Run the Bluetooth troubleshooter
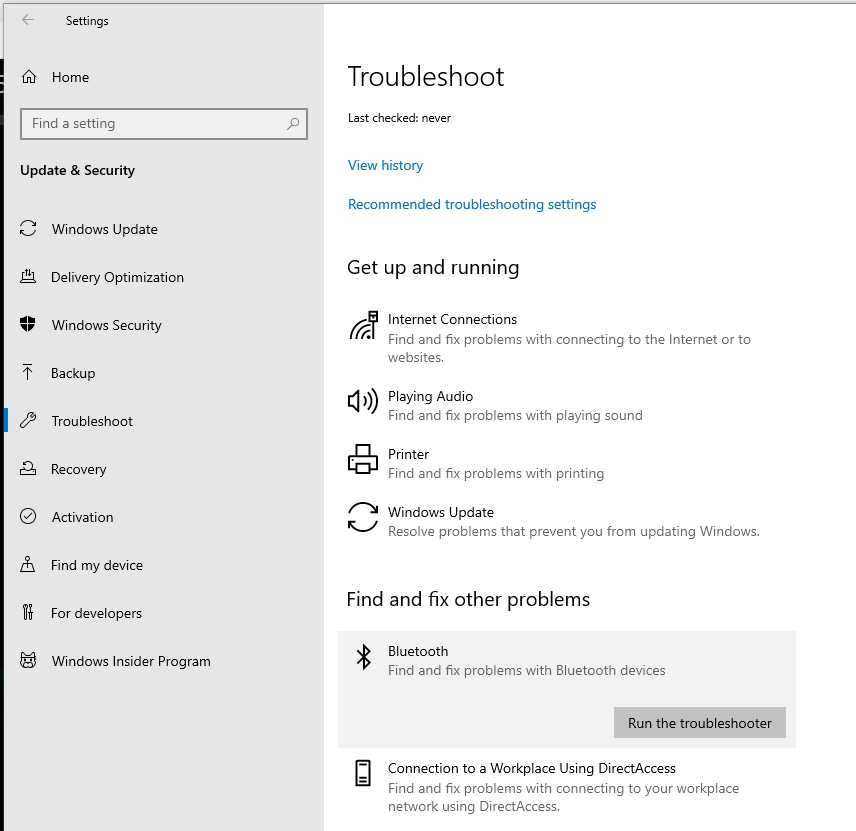This screenshot has width=856, height=831. (699, 723)
